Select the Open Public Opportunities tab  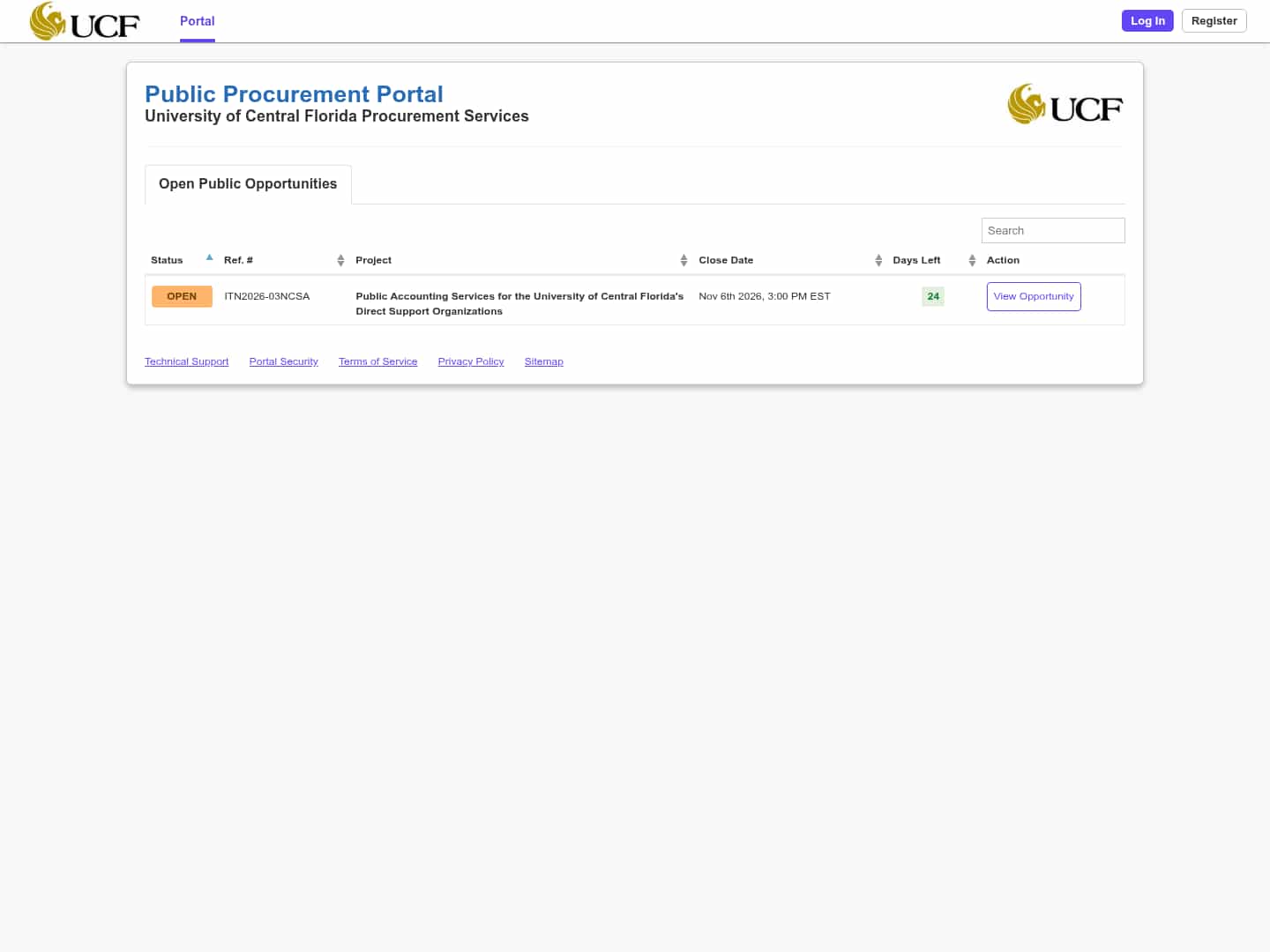[248, 184]
